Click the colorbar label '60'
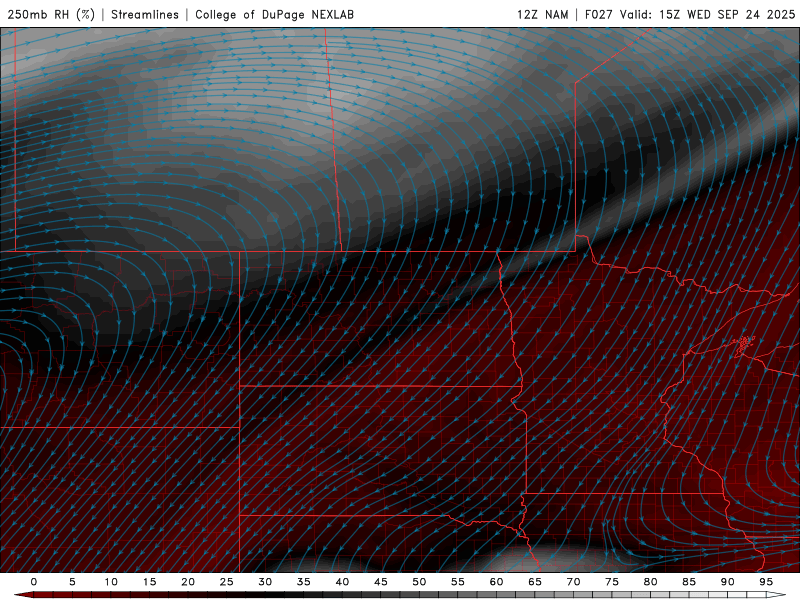The width and height of the screenshot is (800, 600). (x=496, y=582)
